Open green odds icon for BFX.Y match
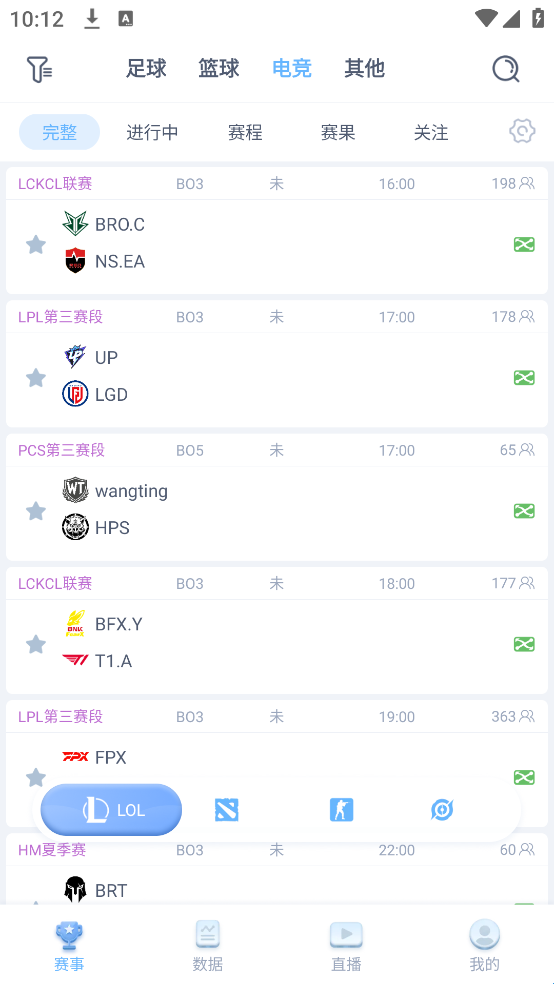 coord(524,644)
